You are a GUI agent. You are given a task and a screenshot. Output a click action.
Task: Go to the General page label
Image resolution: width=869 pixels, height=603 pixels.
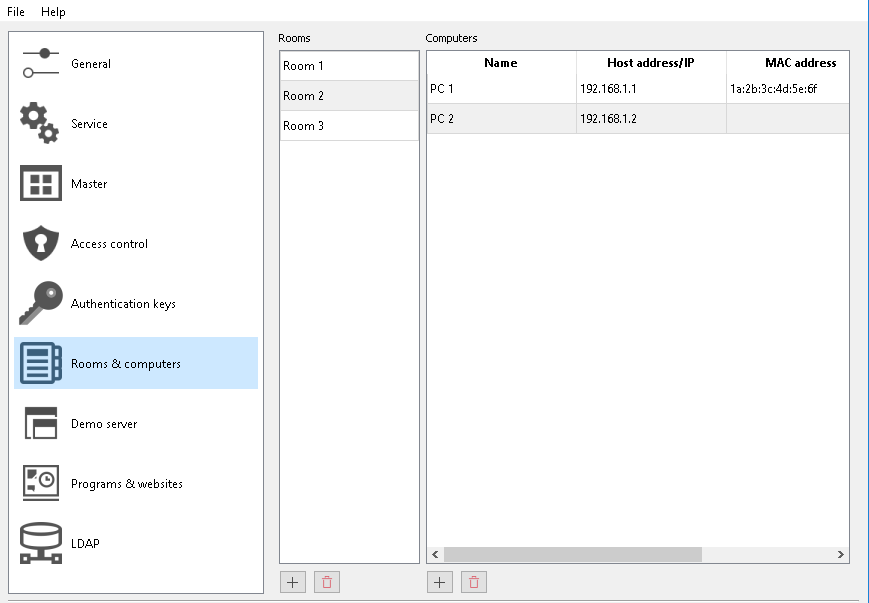coord(91,64)
